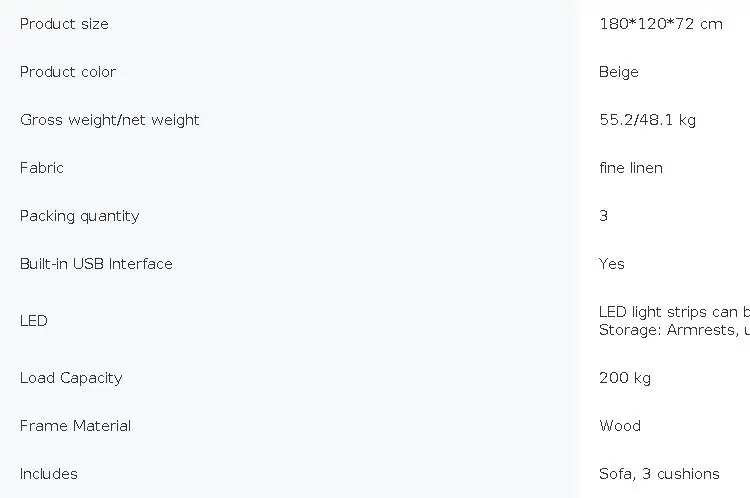This screenshot has width=750, height=498.
Task: Select the 200 kg load value
Action: pyautogui.click(x=625, y=378)
